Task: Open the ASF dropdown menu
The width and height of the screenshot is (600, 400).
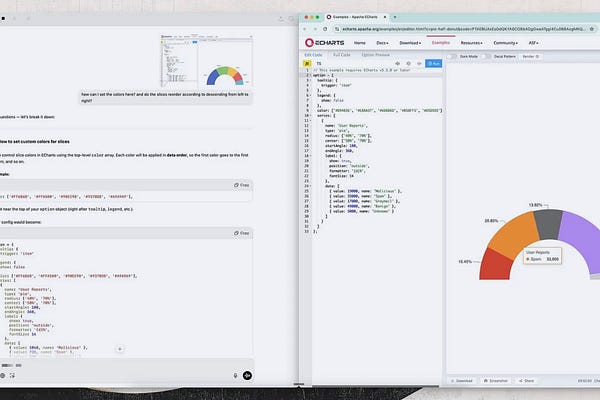Action: [533, 43]
